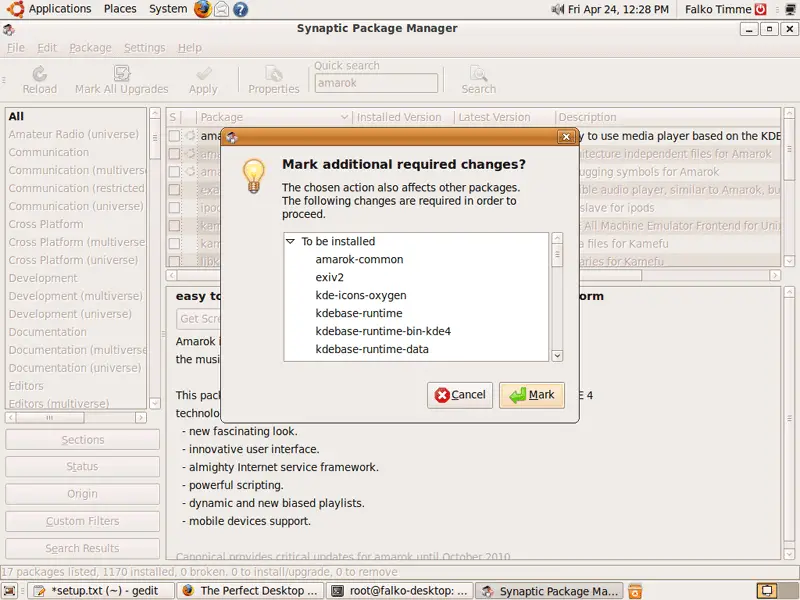
Task: Click the status icon of the Amarok debugging symbols row
Action: point(190,171)
